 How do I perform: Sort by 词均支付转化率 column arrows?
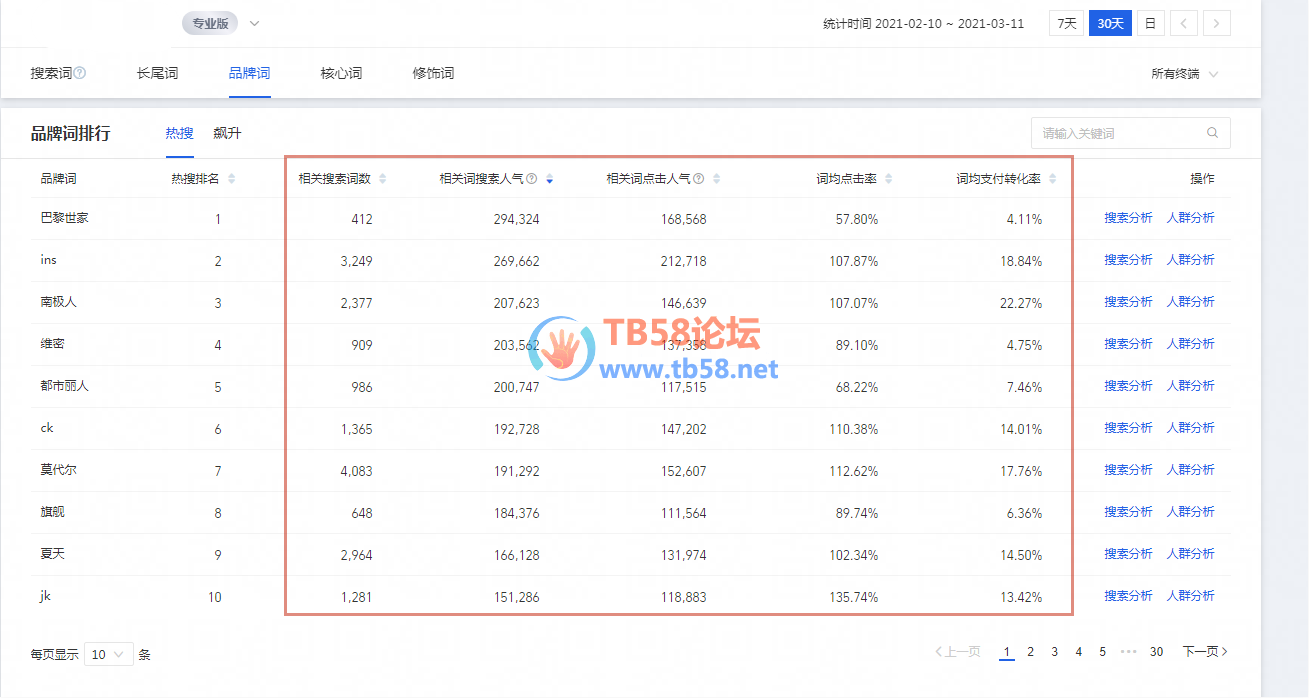pos(1052,179)
